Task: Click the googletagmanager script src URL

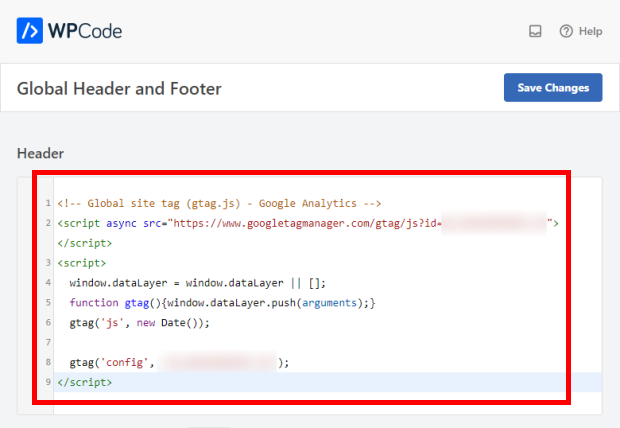Action: [x=300, y=223]
